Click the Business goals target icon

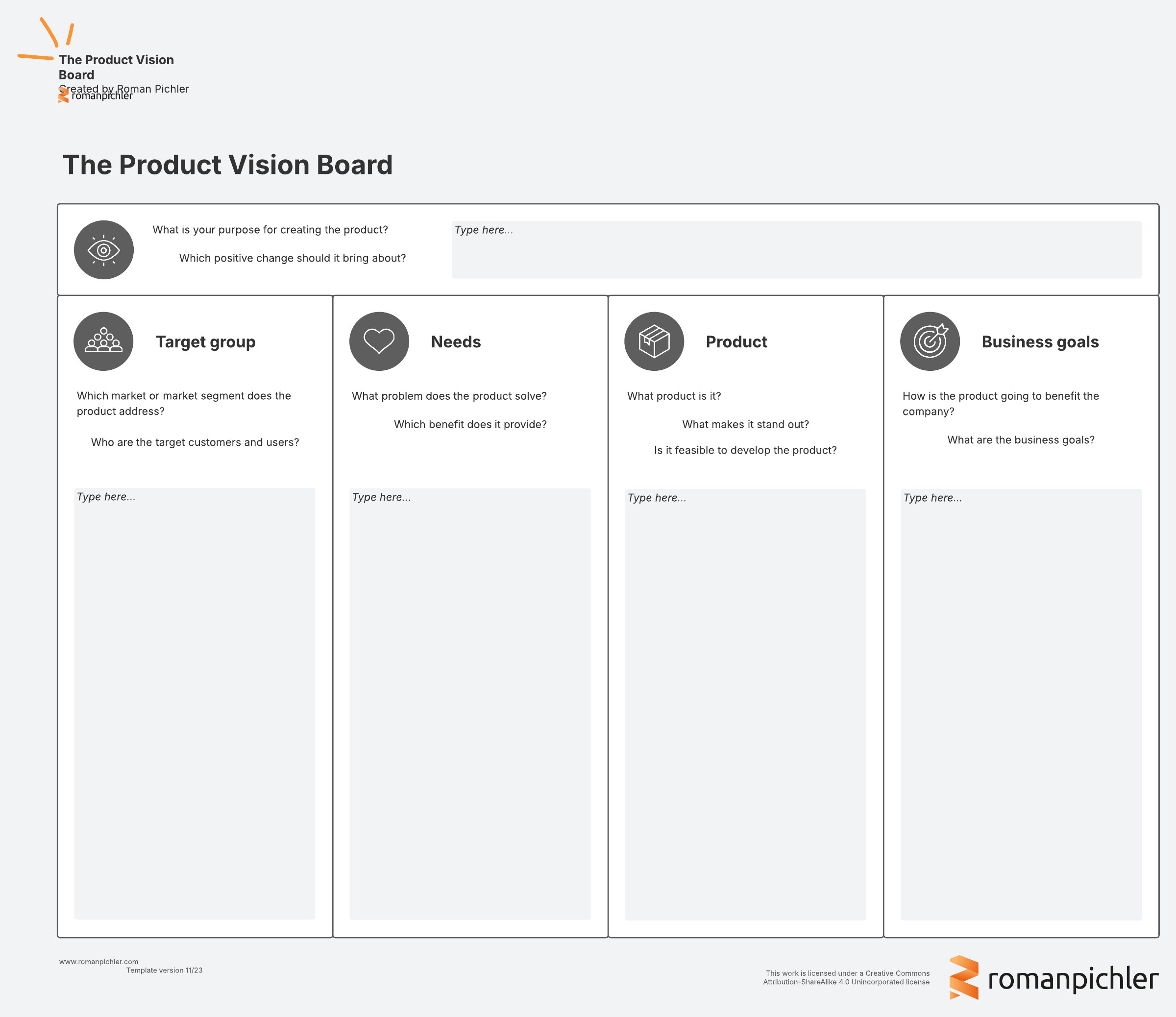(x=930, y=341)
